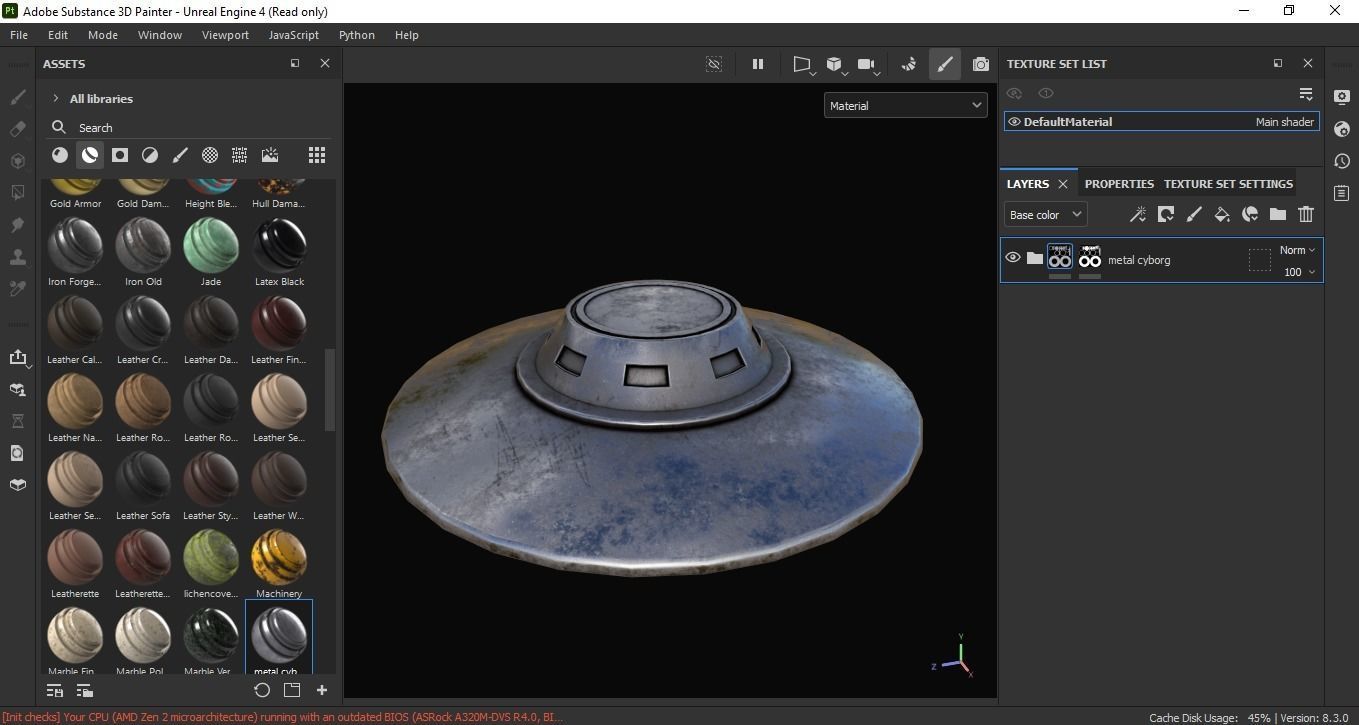Screen dimensions: 1359x725
Task: Open the export textures icon in left toolbar
Action: point(17,358)
